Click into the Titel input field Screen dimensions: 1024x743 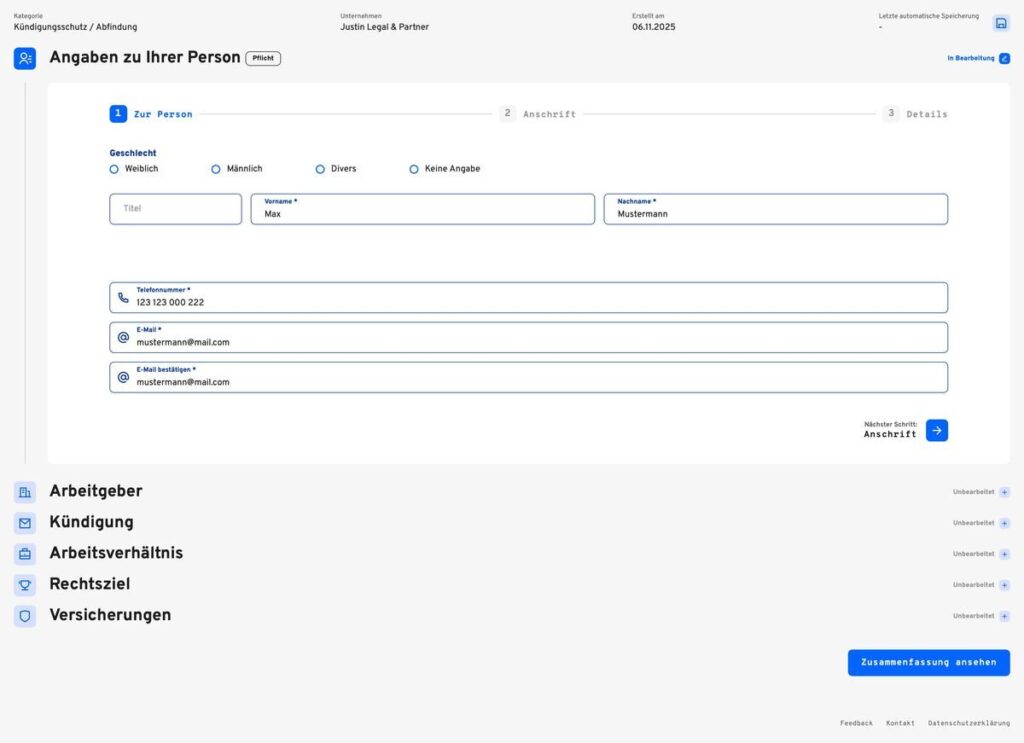tap(175, 209)
